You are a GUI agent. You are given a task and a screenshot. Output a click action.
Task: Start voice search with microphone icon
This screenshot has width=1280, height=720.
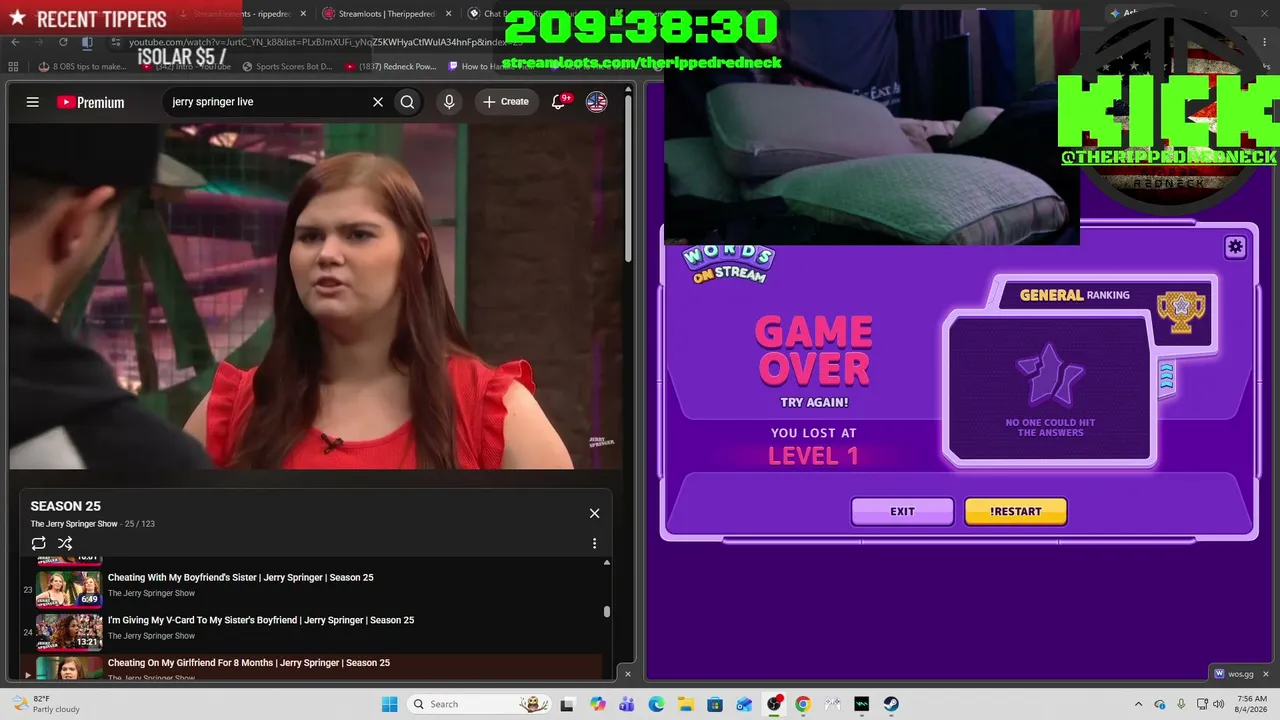(x=449, y=102)
